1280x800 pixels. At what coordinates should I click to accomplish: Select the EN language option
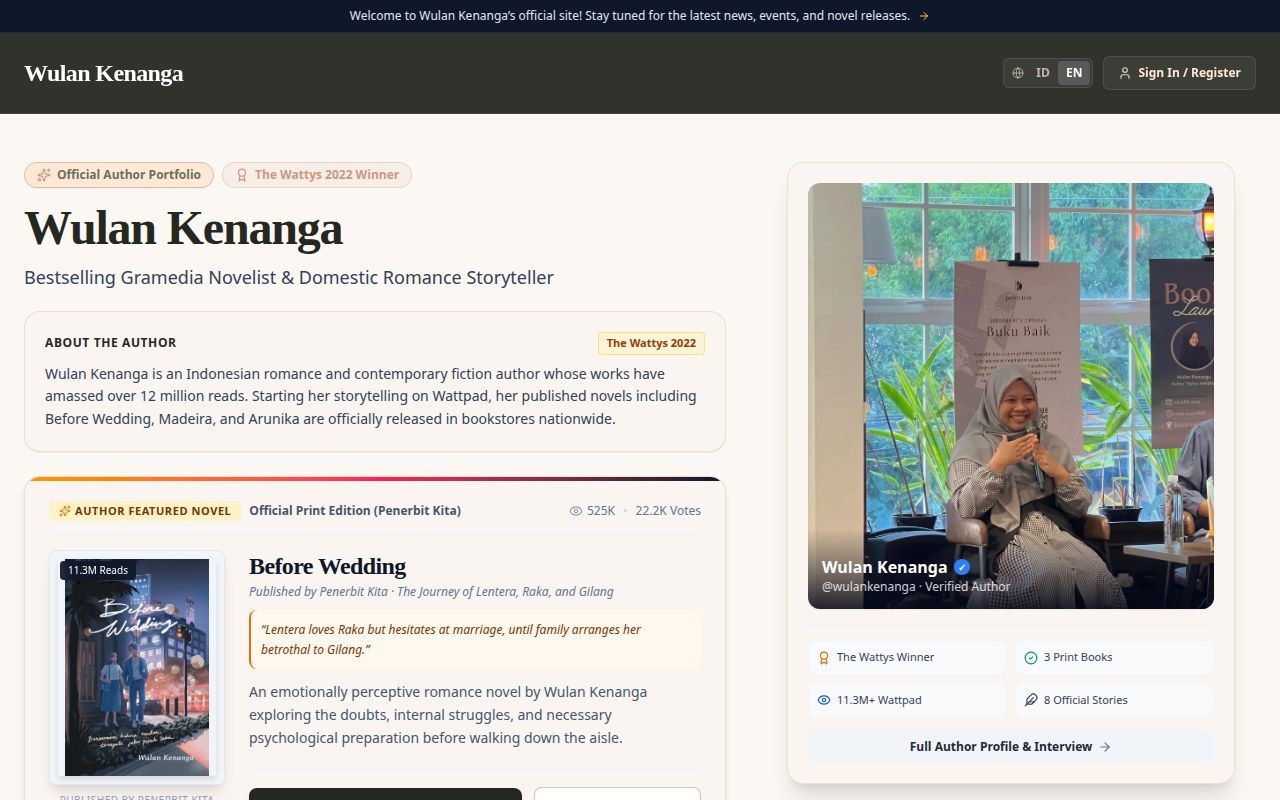pyautogui.click(x=1074, y=73)
